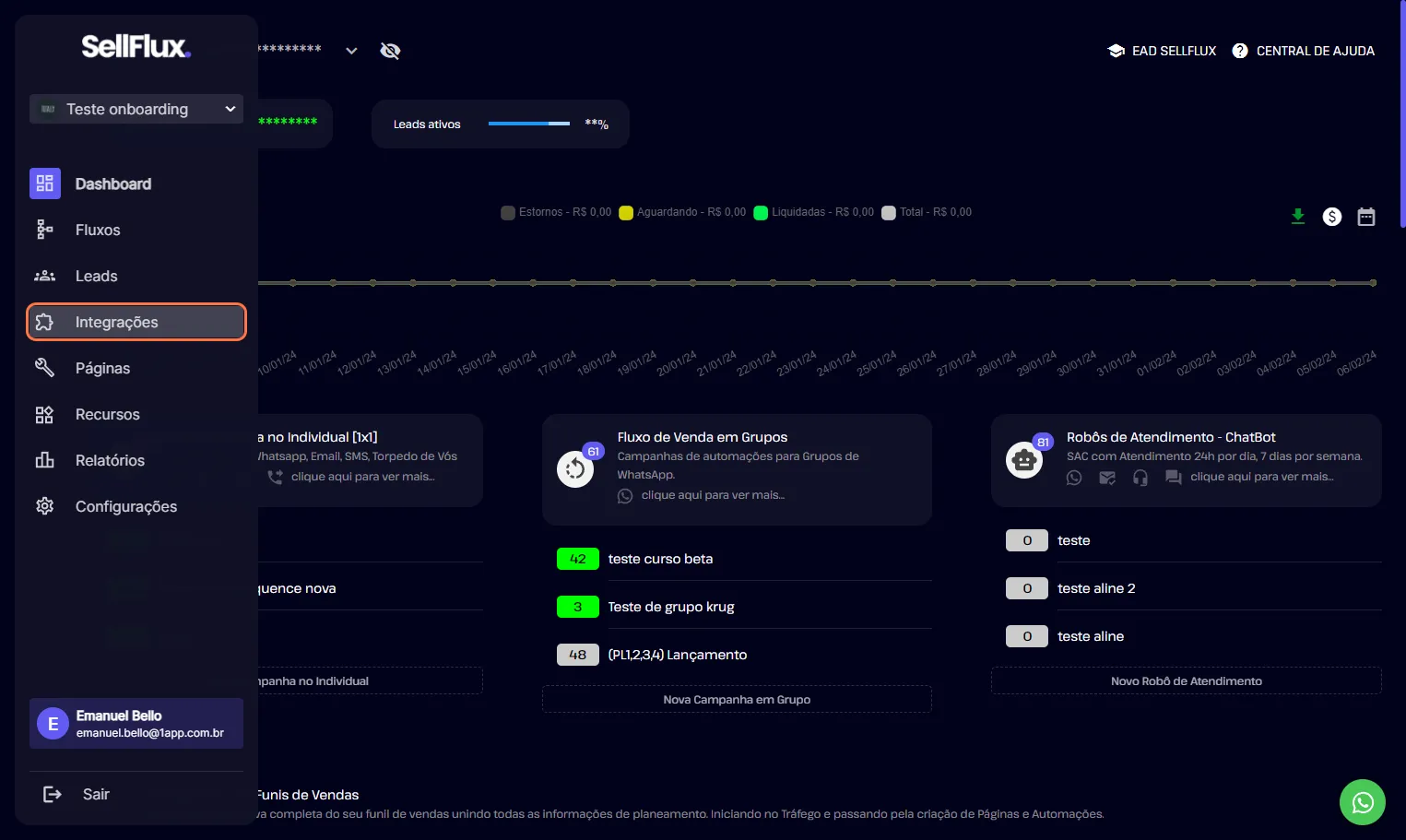Click the Relatórios chart icon
Image resolution: width=1406 pixels, height=840 pixels.
click(44, 460)
